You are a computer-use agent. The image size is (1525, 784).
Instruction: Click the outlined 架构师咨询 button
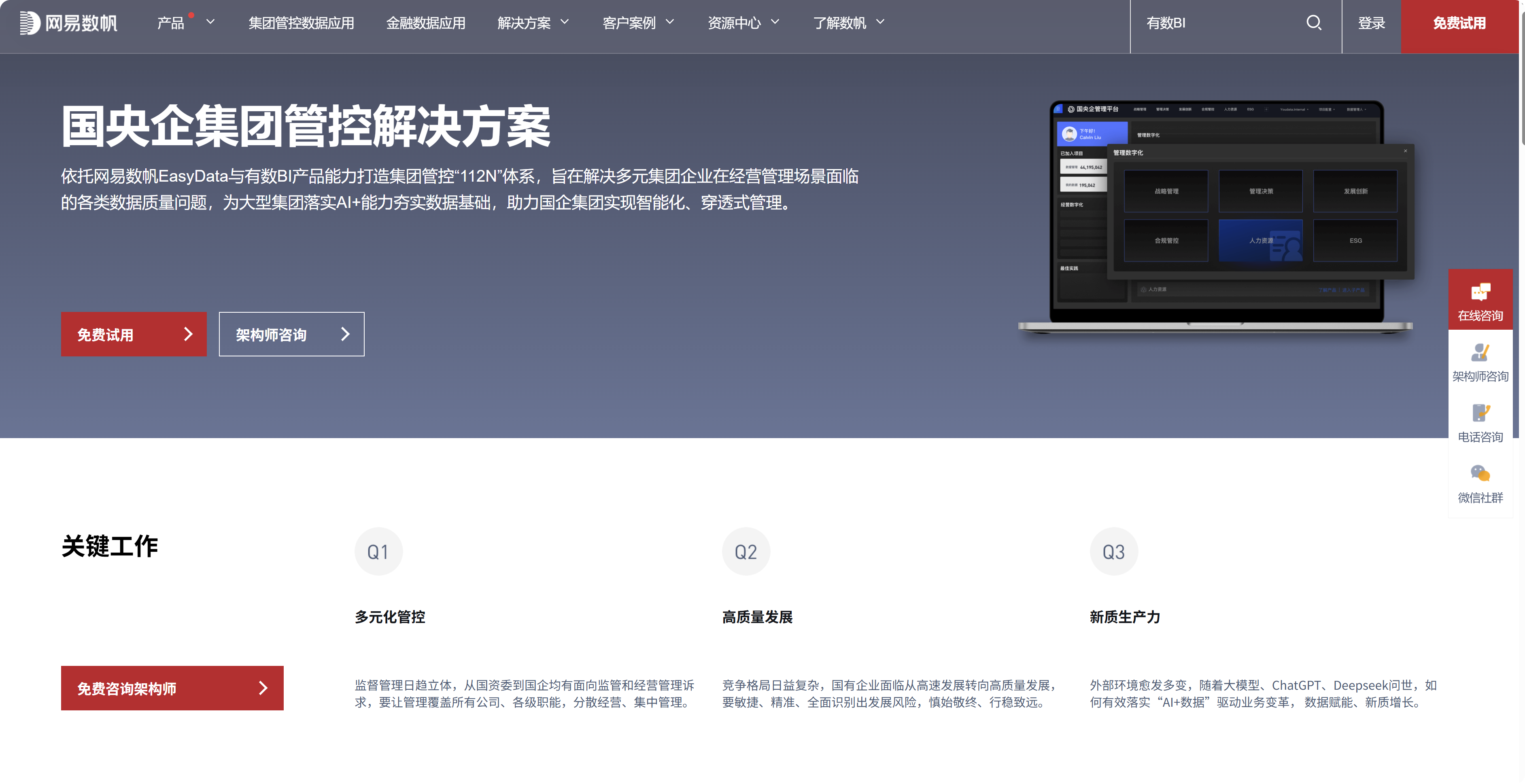pos(291,334)
